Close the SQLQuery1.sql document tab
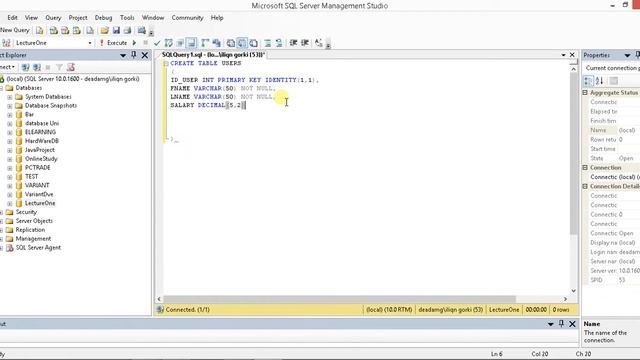Image resolution: width=640 pixels, height=360 pixels. click(572, 55)
